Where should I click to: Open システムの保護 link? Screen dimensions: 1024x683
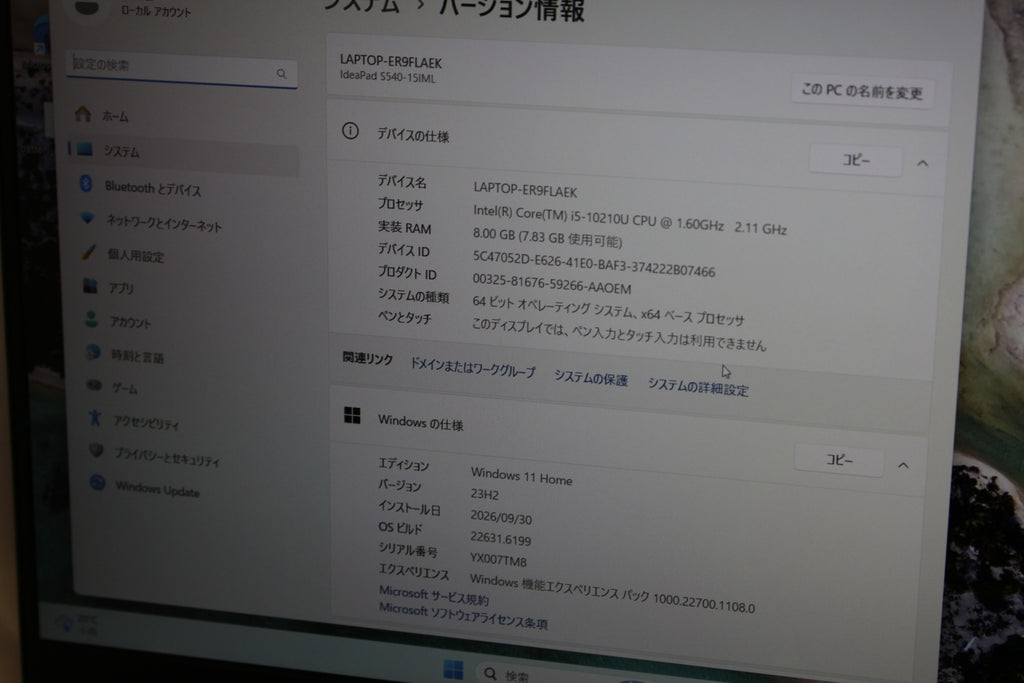coord(591,378)
